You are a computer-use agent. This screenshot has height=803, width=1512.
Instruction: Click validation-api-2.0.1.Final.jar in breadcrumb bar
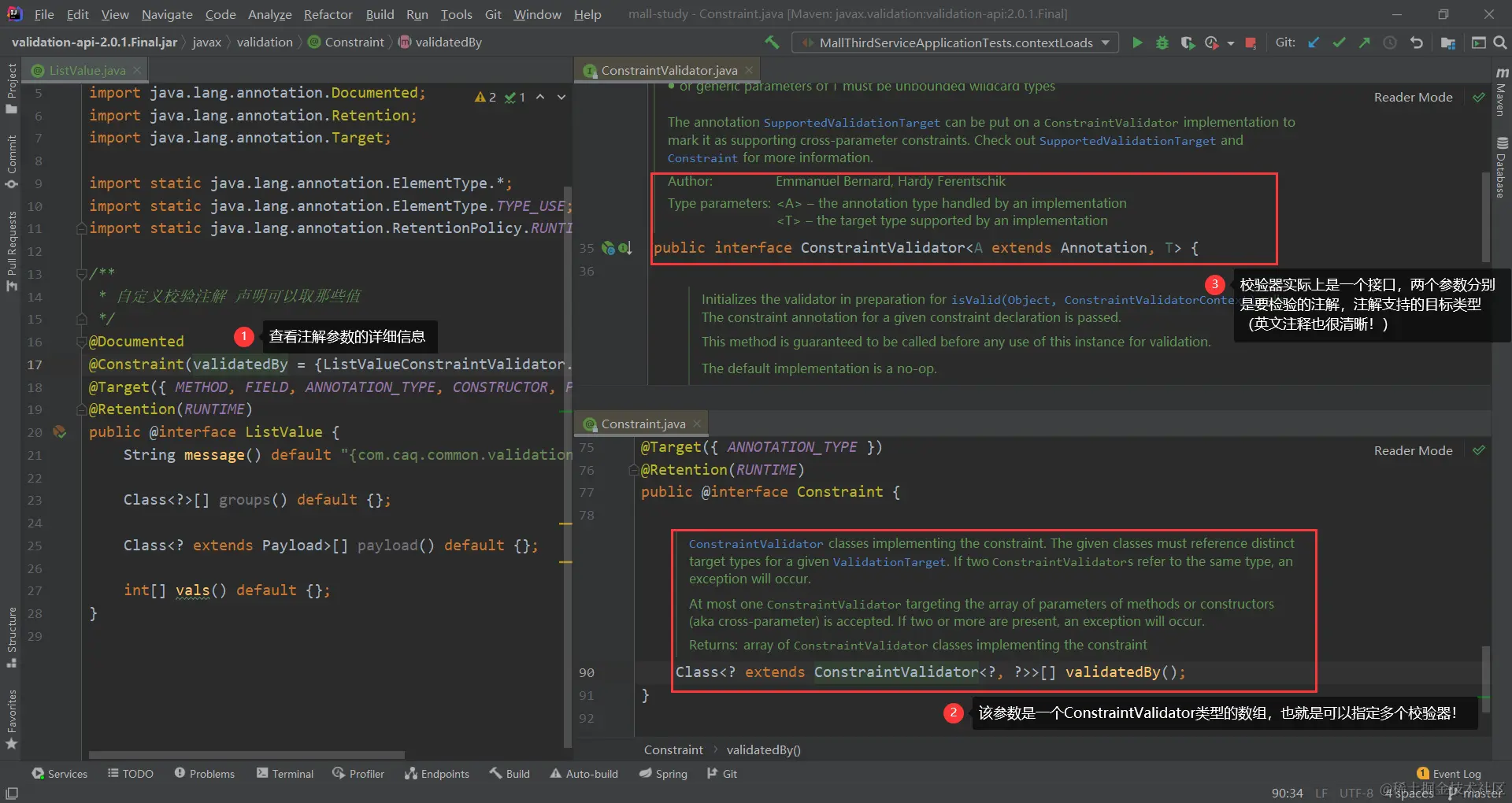94,43
